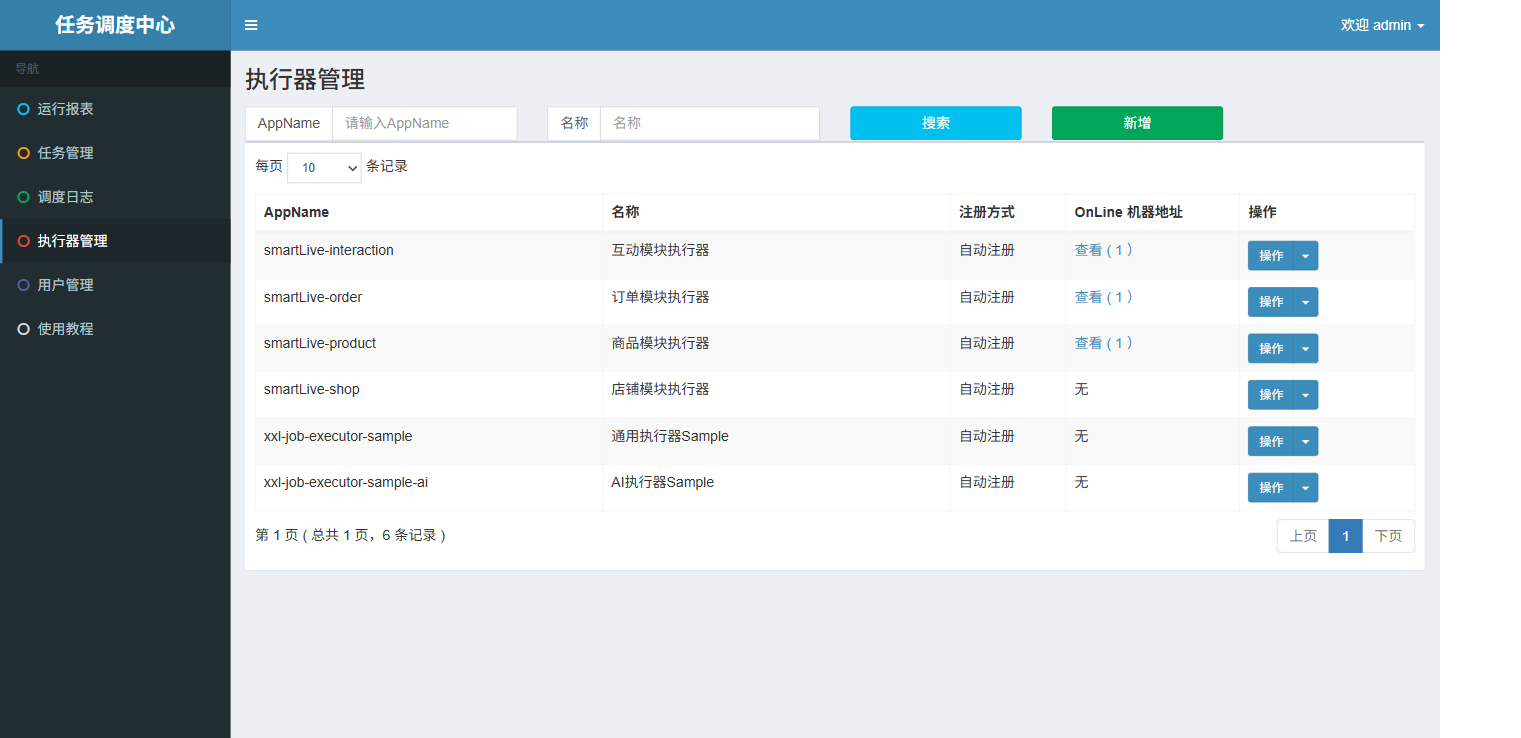Image resolution: width=1521 pixels, height=738 pixels.
Task: Open 调度日志 from the navigation menu
Action: (x=66, y=197)
